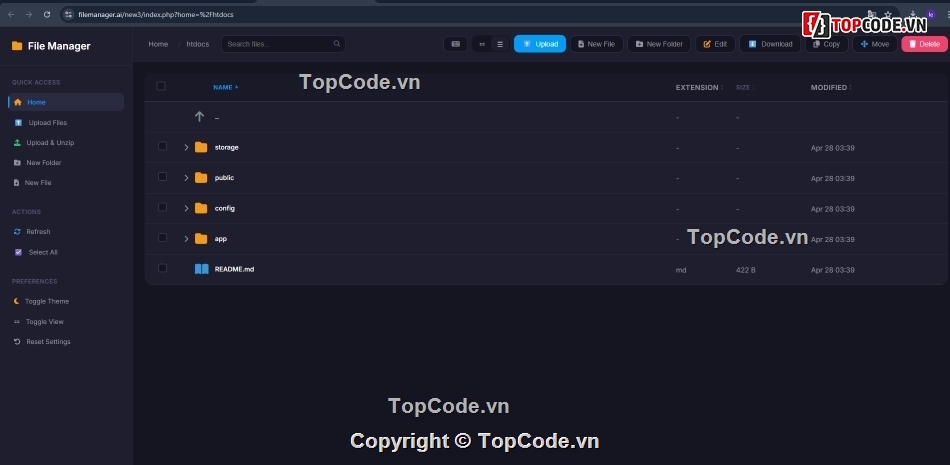
Task: Select Home in sidebar quick access
Action: click(66, 102)
